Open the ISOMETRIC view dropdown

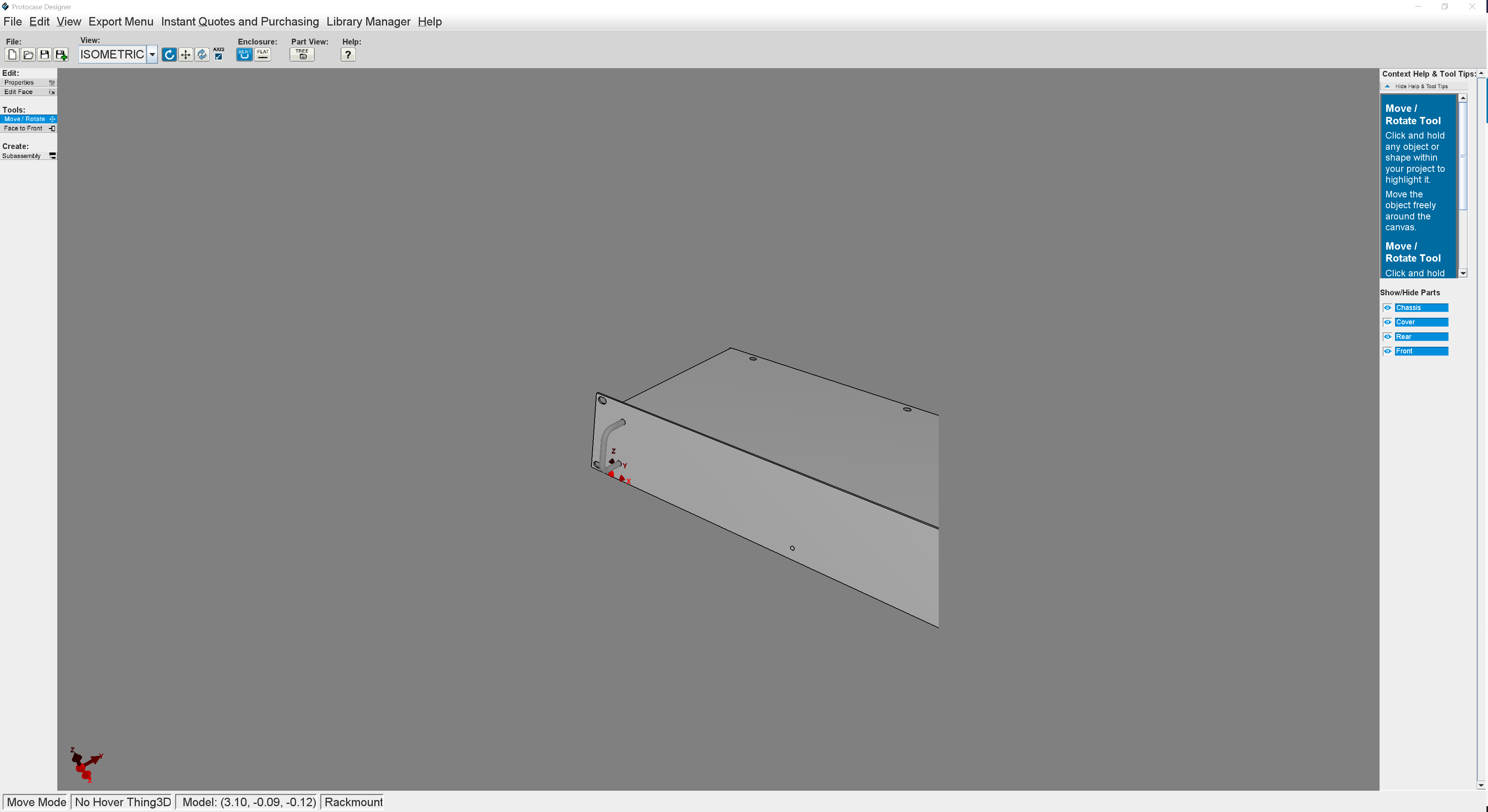coord(152,54)
